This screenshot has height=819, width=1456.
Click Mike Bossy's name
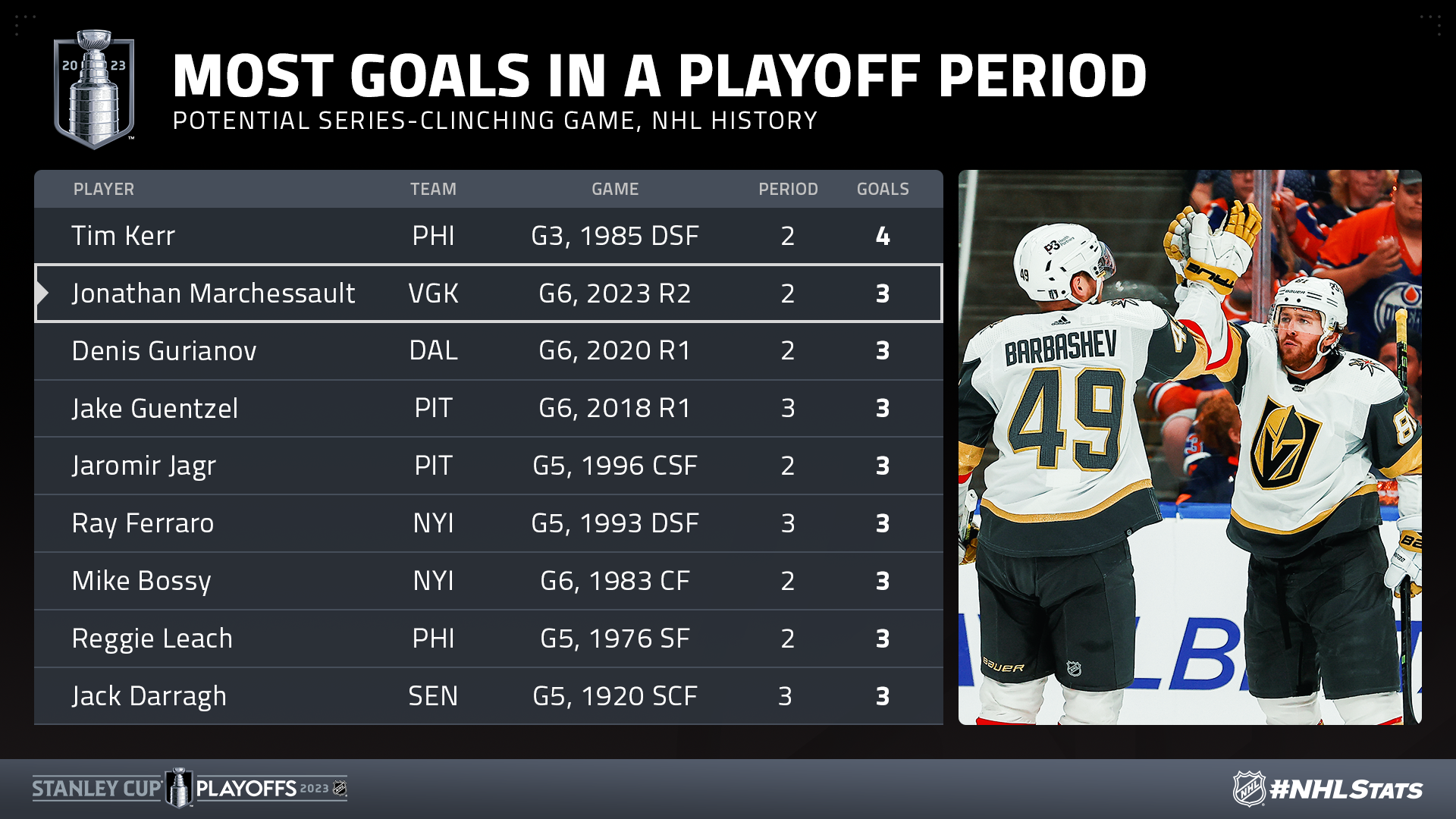click(141, 581)
